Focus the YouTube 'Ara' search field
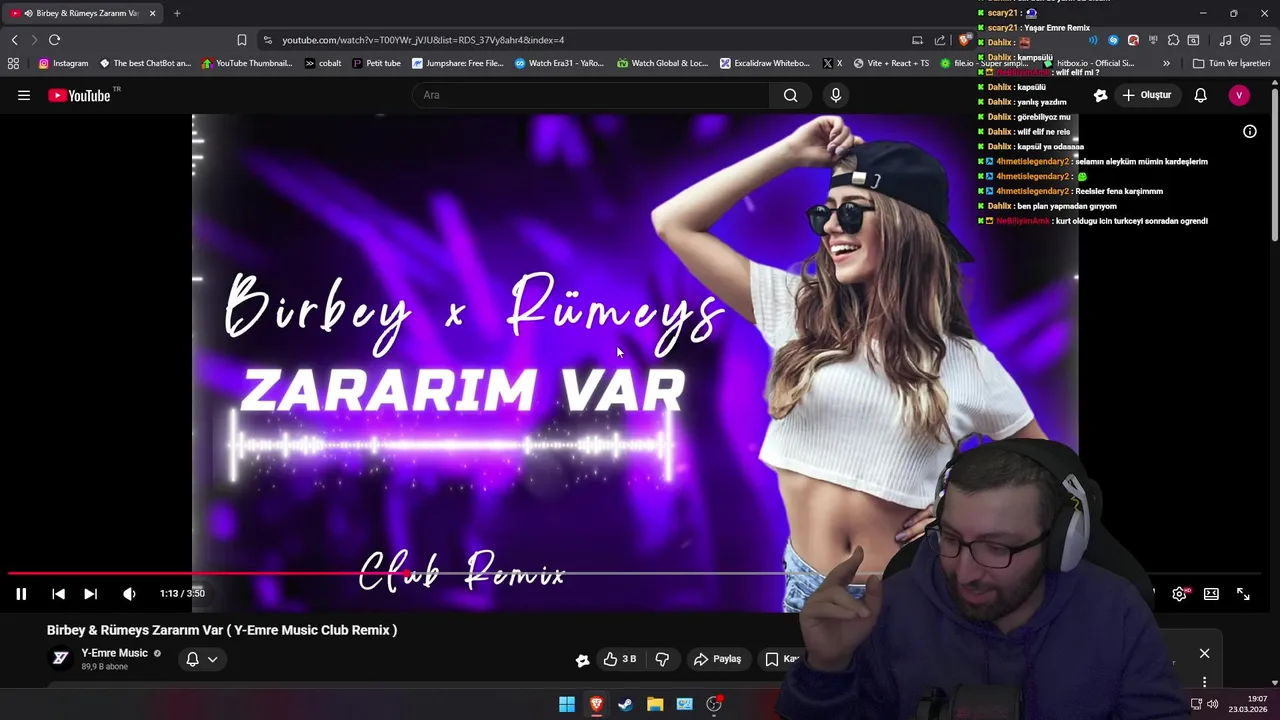 [x=590, y=95]
